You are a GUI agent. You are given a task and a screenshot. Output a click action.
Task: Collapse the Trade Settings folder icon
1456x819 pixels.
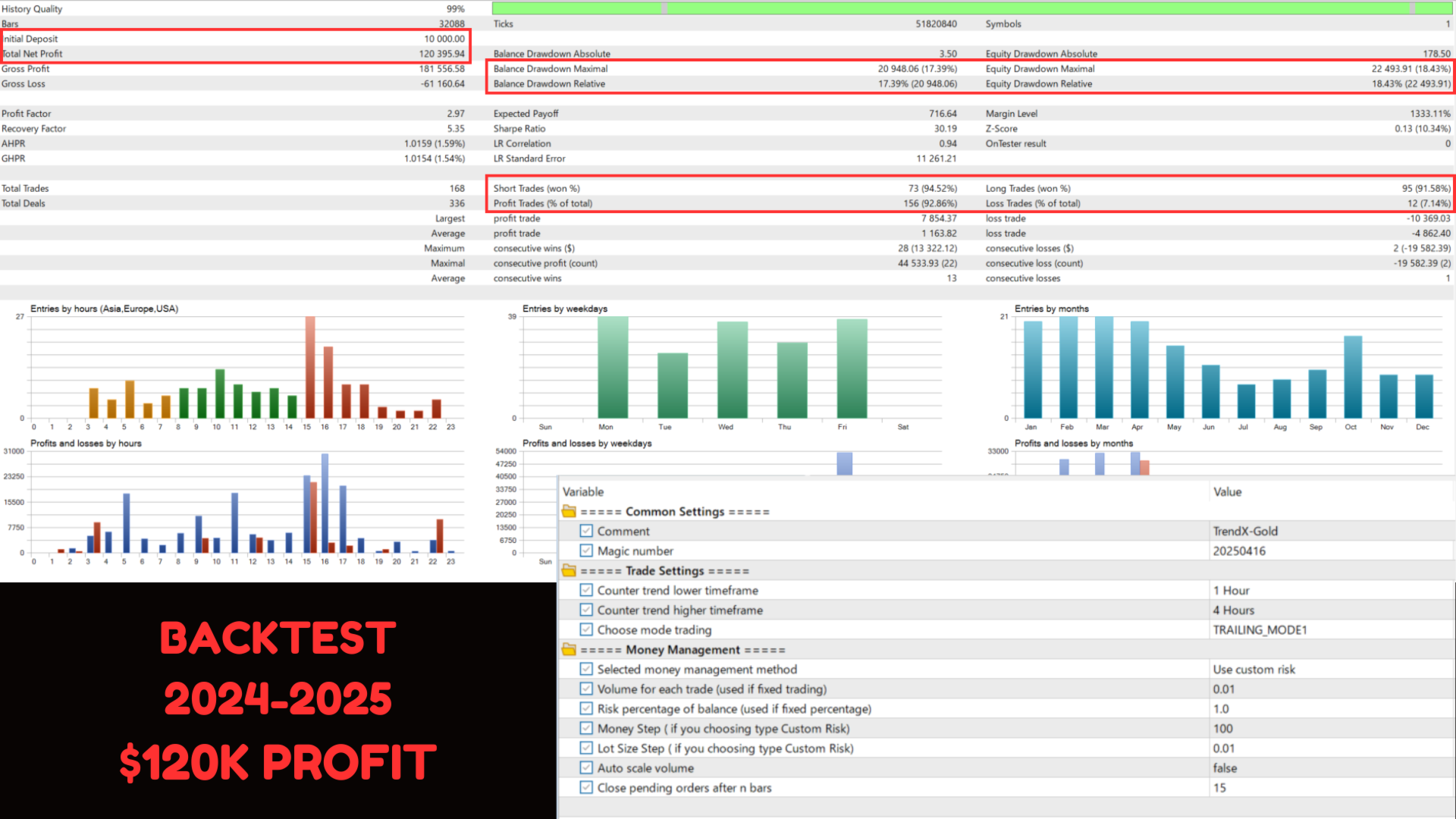click(569, 571)
